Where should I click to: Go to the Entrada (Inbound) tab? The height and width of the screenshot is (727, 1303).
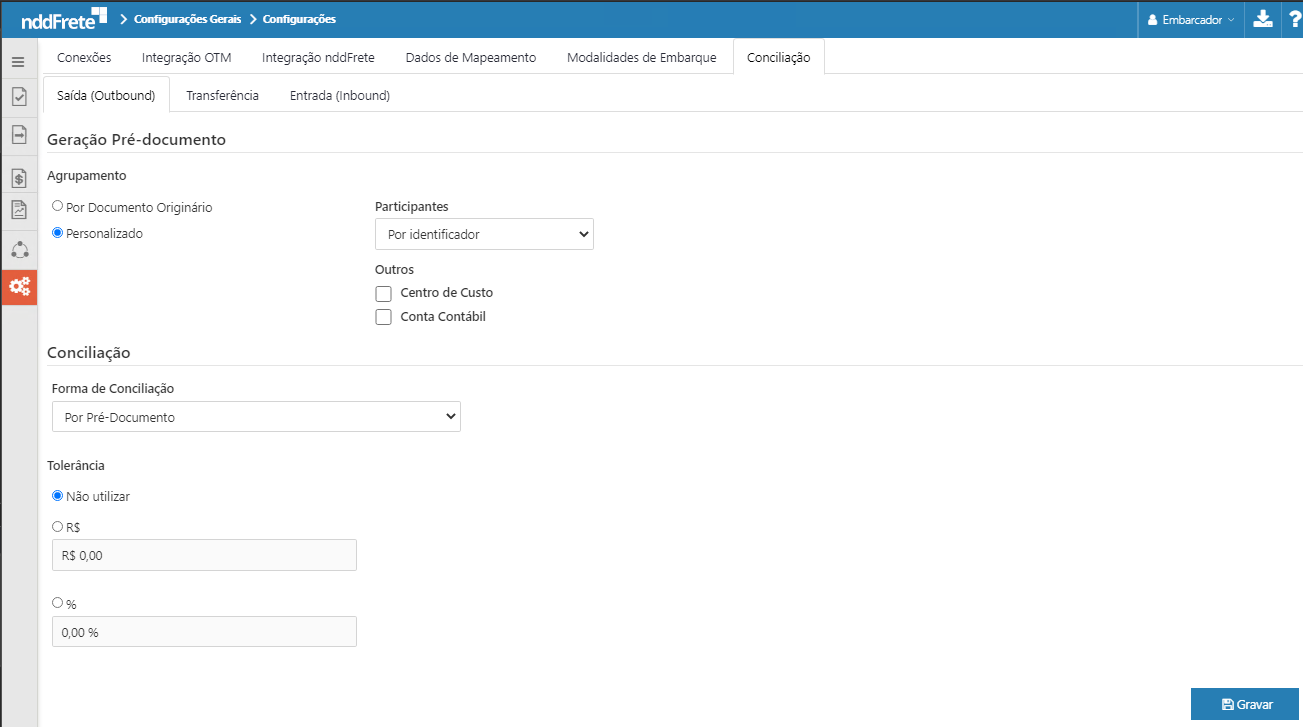339,95
